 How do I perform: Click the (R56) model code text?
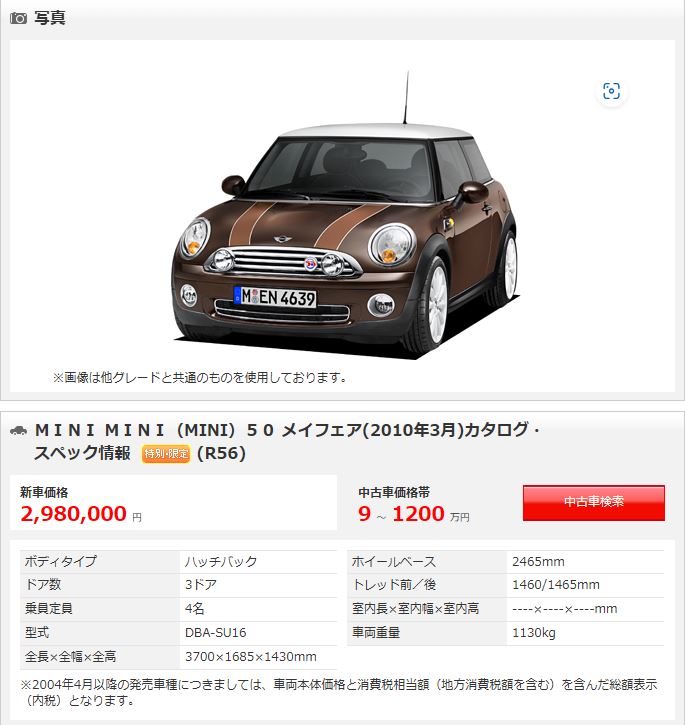coord(221,454)
